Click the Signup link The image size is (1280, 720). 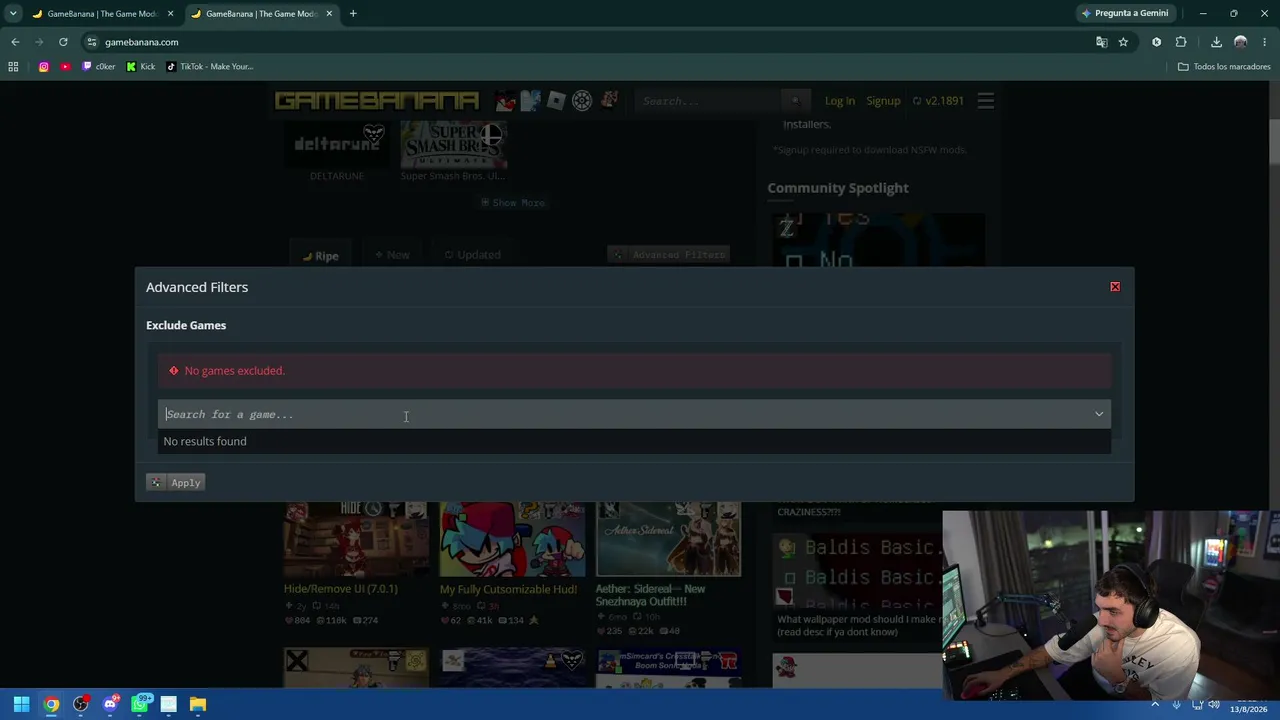(883, 101)
